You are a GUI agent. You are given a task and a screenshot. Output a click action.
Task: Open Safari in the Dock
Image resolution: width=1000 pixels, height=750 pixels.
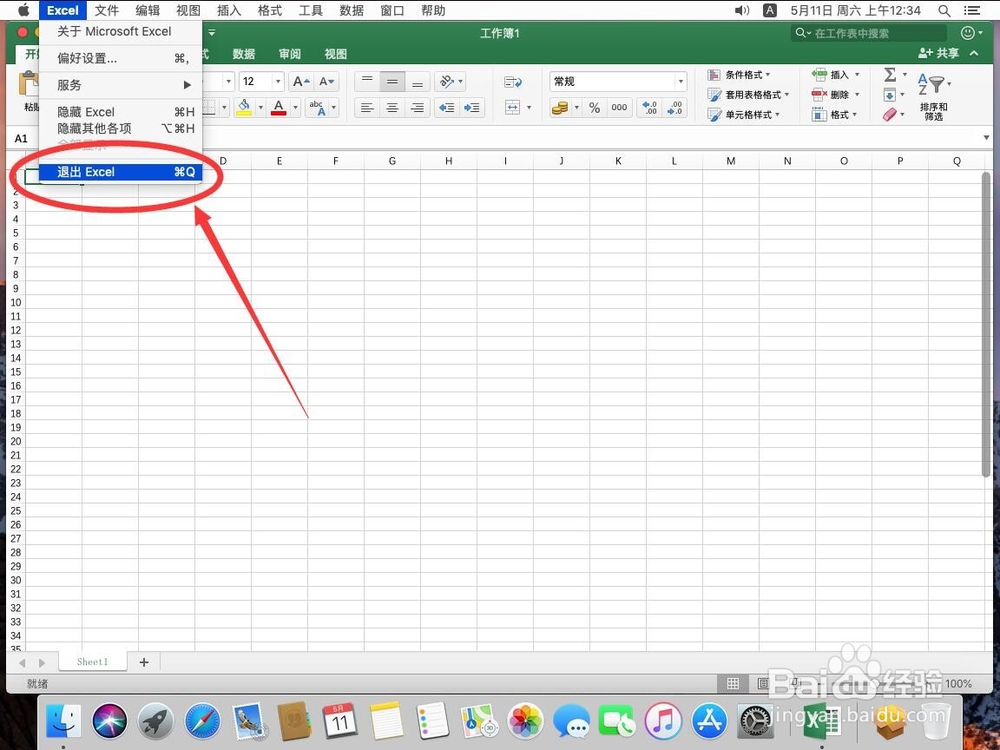click(202, 721)
